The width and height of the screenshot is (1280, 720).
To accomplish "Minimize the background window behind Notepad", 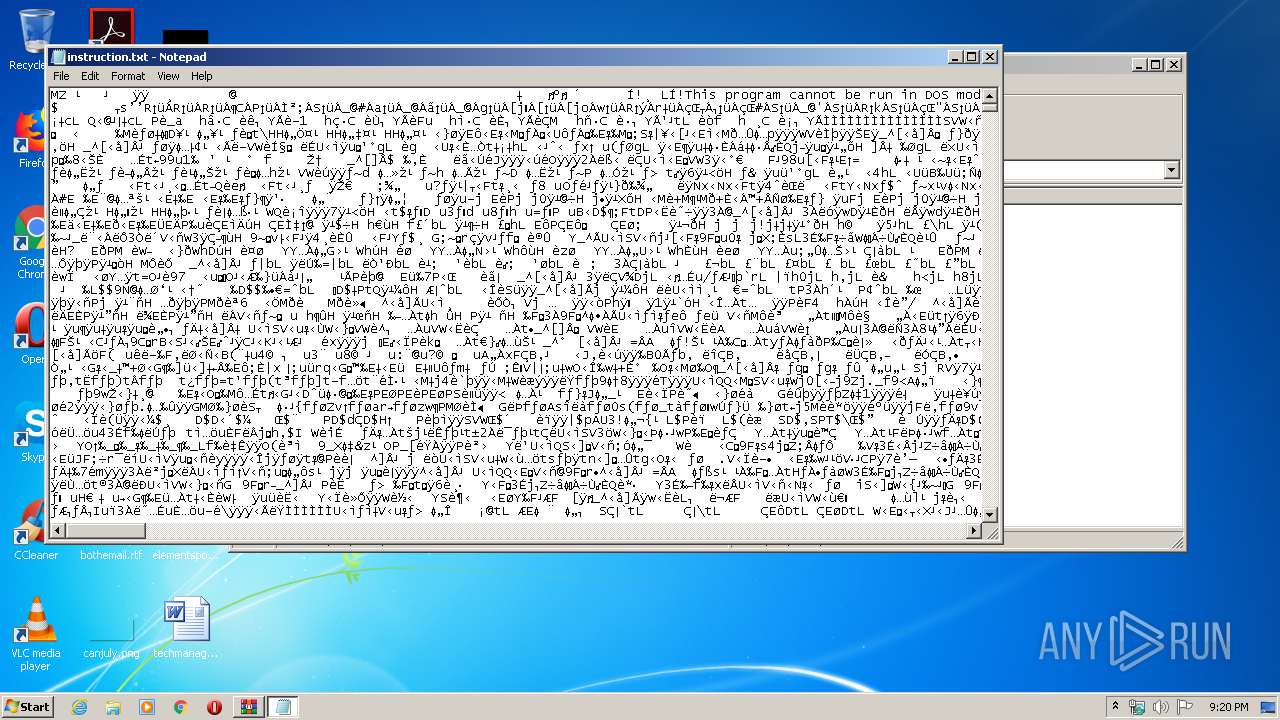I will point(1139,64).
